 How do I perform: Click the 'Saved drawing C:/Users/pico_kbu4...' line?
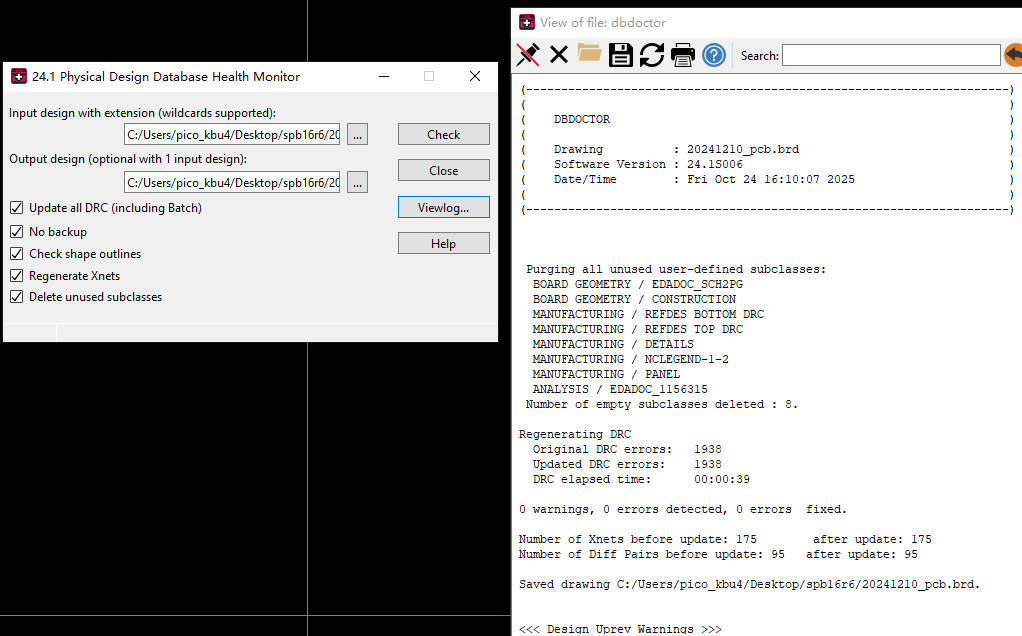(x=750, y=584)
